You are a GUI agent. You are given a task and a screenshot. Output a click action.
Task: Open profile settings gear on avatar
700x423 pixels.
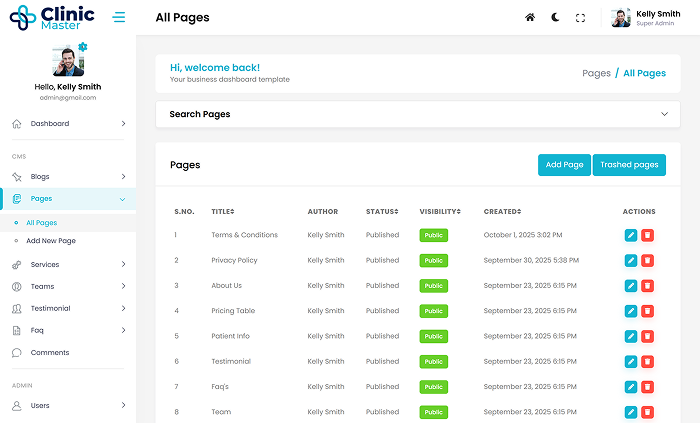click(x=83, y=47)
